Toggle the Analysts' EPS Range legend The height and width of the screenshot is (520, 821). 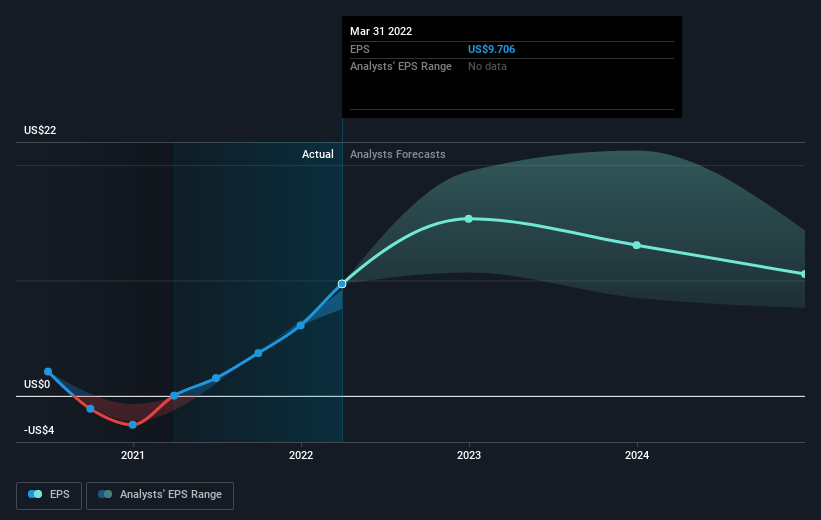coord(160,495)
